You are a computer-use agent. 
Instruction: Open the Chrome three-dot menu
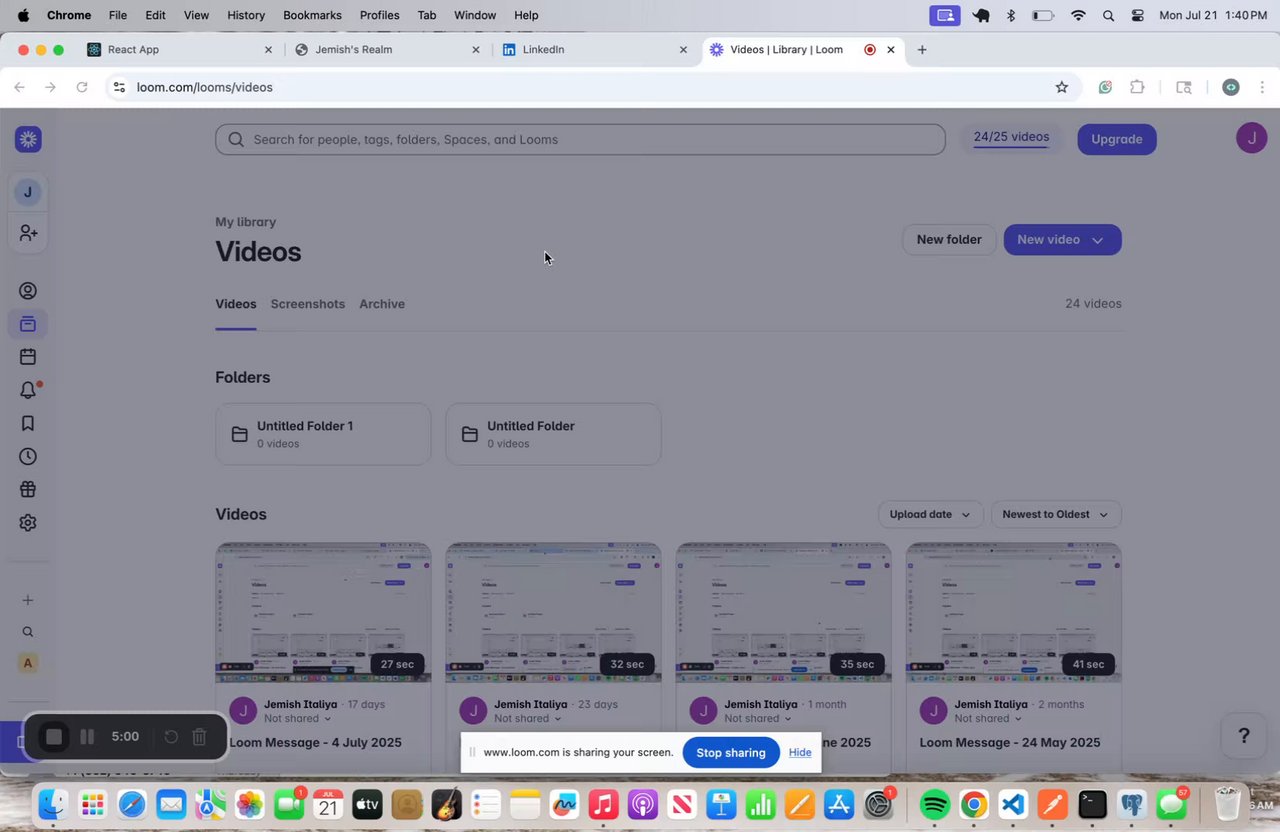1262,87
